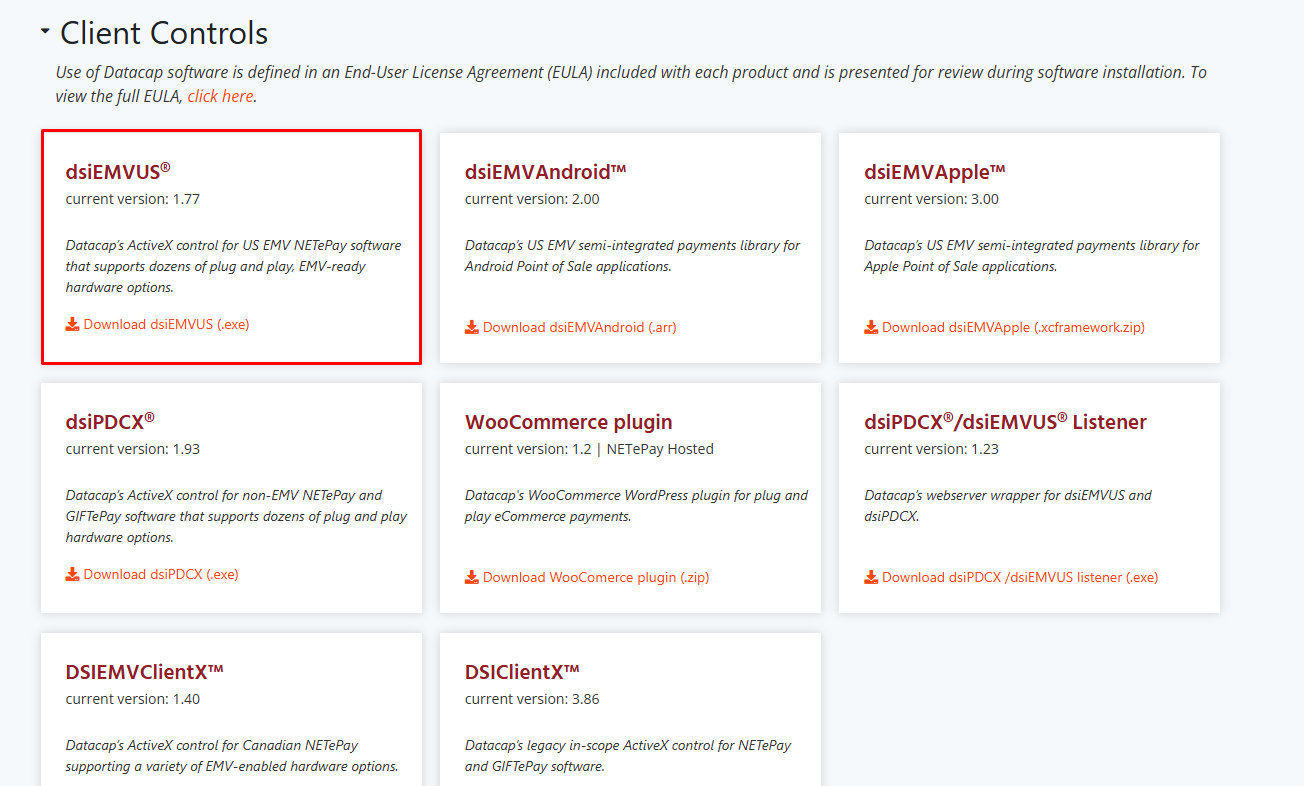1304x786 pixels.
Task: Click the dsiPDCX non-EMV control description
Action: [236, 516]
